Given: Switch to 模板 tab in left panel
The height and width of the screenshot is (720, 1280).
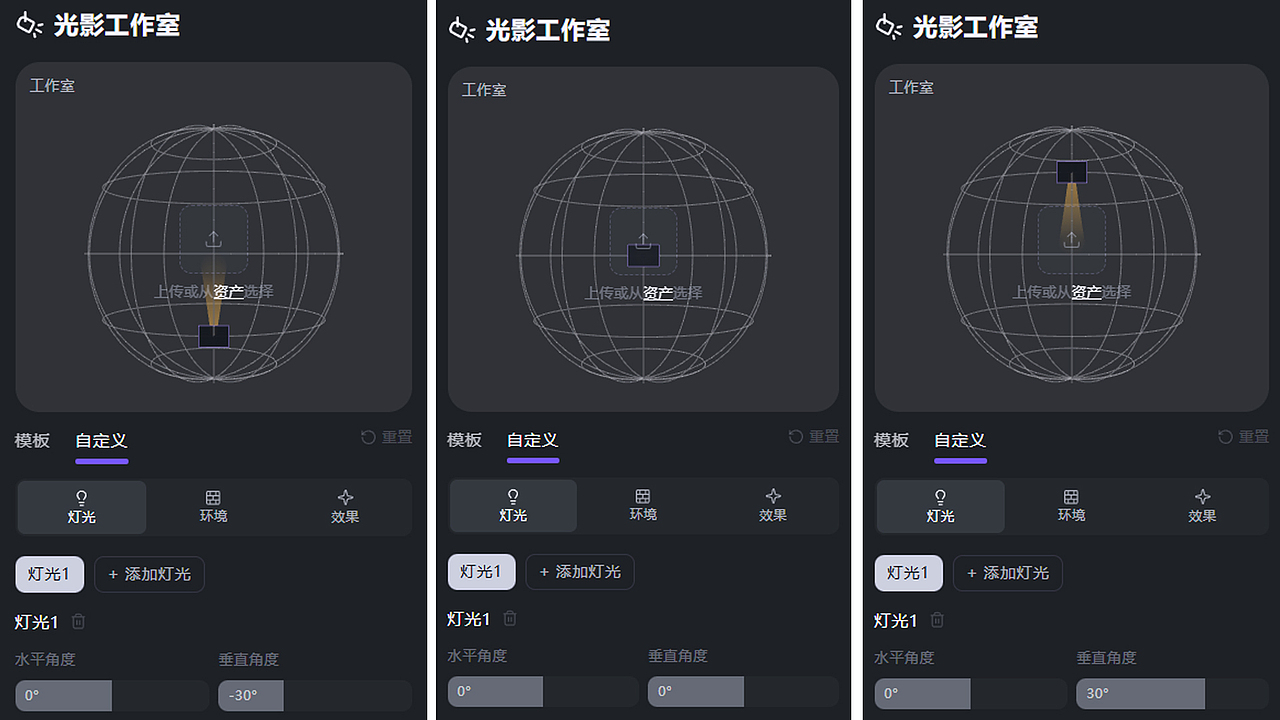Looking at the screenshot, I should tap(32, 441).
